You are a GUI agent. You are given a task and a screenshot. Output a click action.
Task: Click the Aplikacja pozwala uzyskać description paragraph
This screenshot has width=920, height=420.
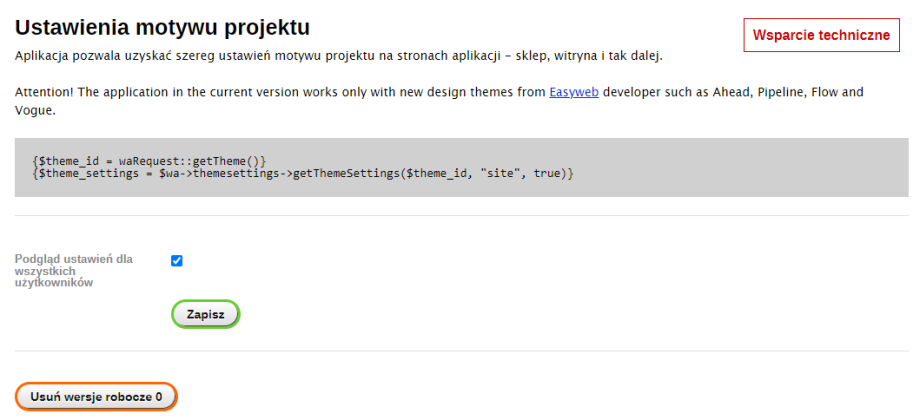pos(338,55)
